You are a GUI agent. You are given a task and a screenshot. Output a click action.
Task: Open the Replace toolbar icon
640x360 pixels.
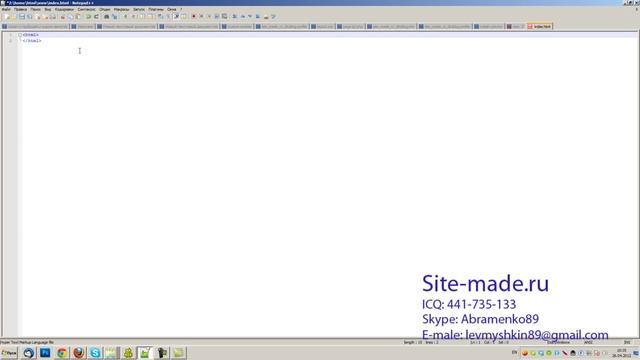114,16
